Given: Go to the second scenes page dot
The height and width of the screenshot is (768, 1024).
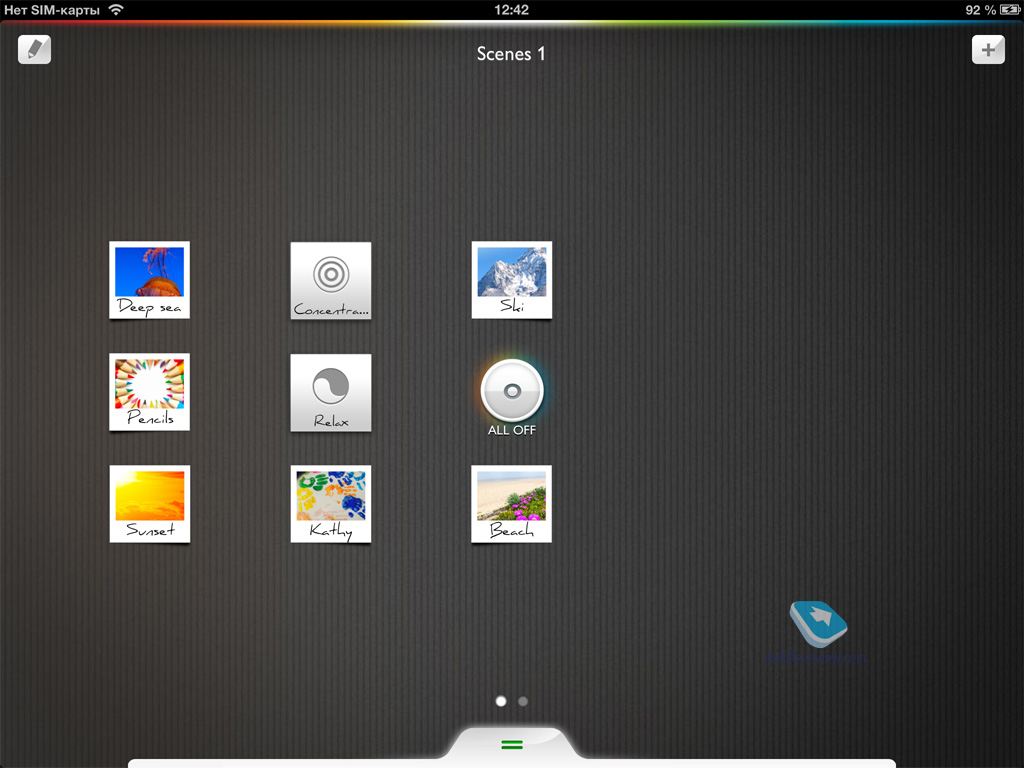Looking at the screenshot, I should coord(523,701).
